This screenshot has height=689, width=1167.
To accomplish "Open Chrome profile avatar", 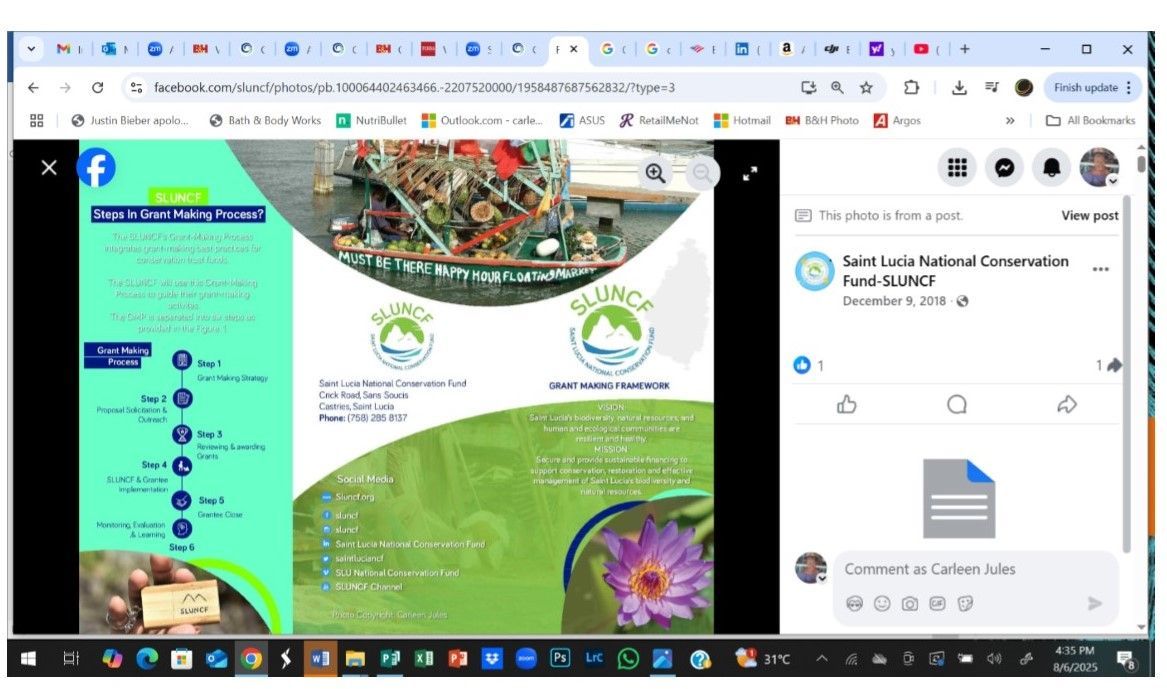I will [1024, 88].
